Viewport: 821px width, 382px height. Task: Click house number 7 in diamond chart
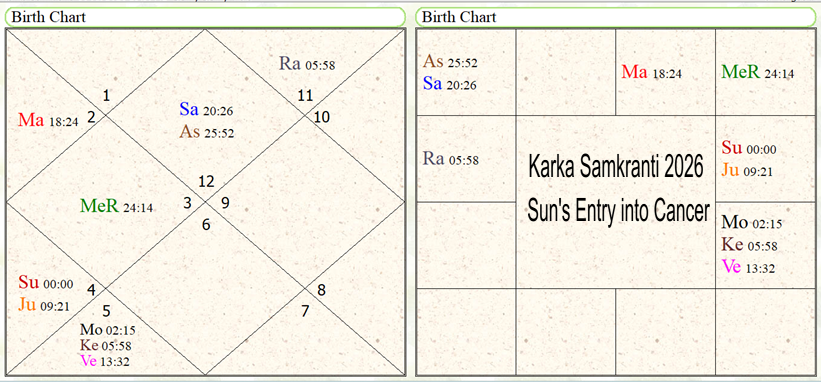[x=305, y=311]
